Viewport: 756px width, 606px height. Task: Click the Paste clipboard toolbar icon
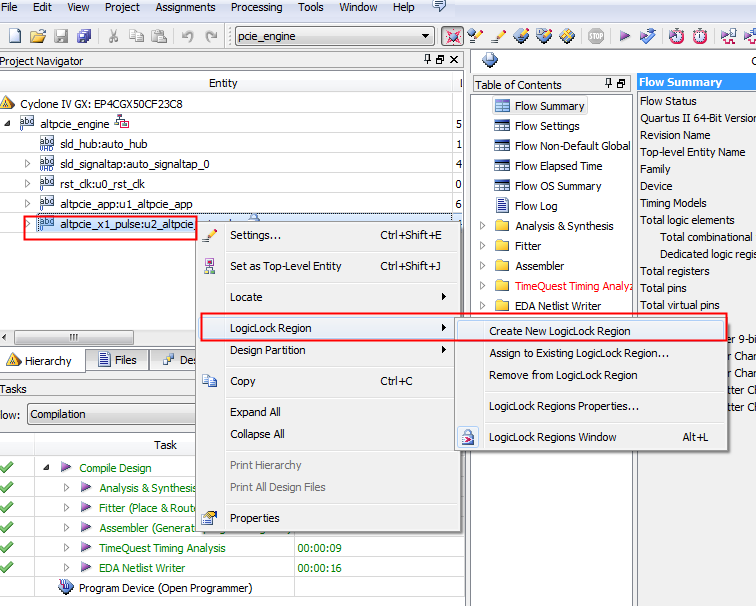click(159, 36)
